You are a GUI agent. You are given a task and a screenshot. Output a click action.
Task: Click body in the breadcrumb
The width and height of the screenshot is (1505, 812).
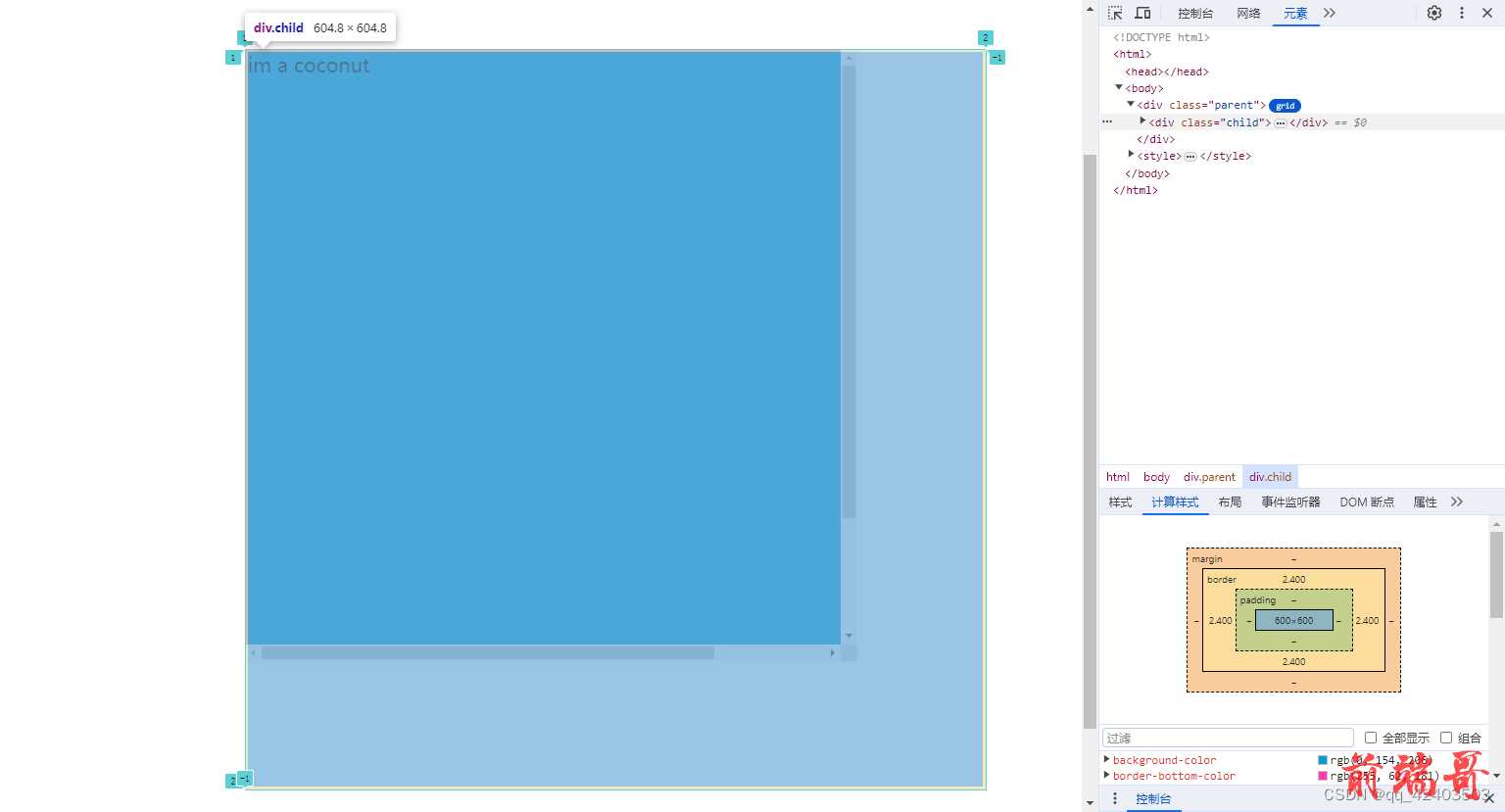coord(1156,477)
